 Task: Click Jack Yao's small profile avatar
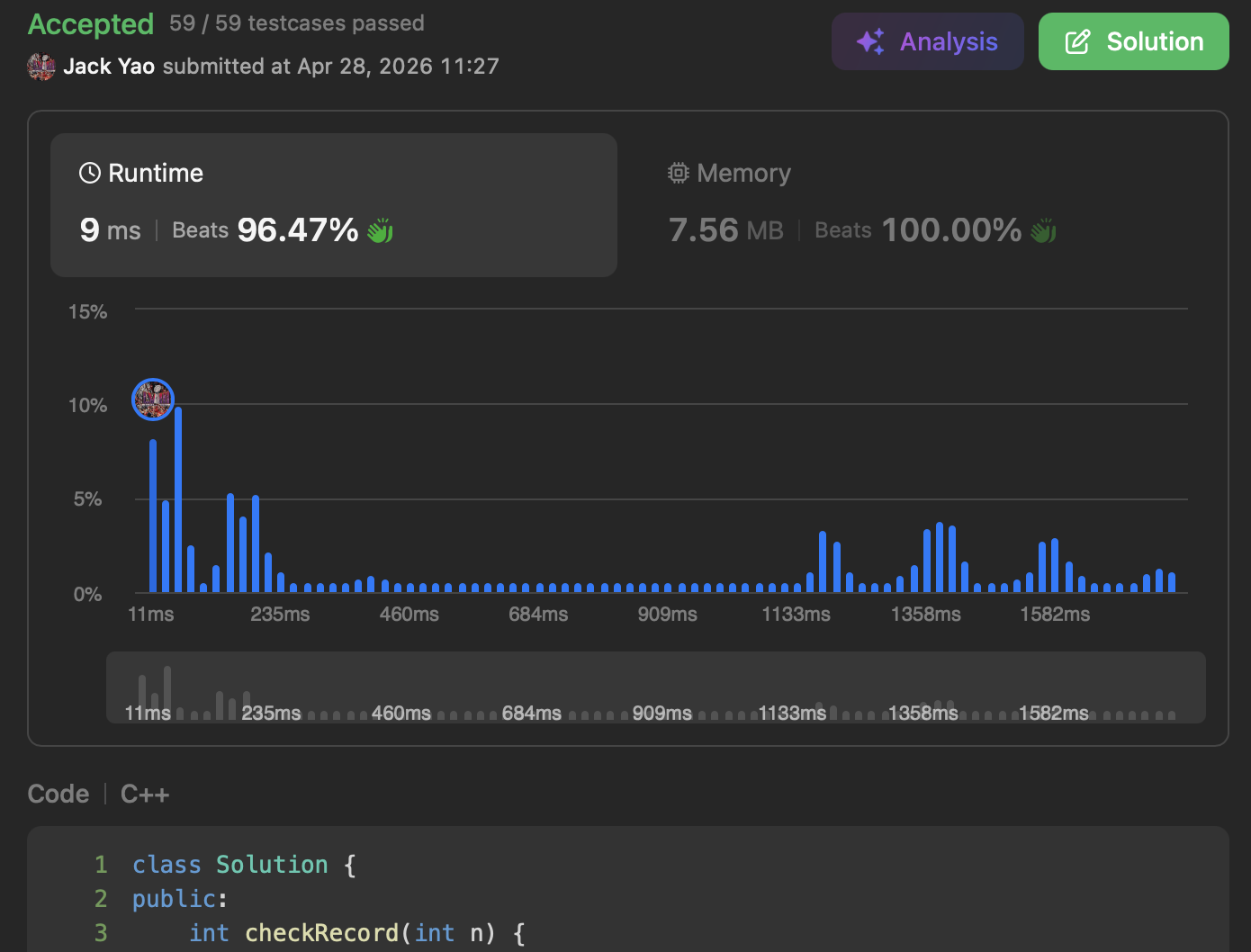[41, 67]
